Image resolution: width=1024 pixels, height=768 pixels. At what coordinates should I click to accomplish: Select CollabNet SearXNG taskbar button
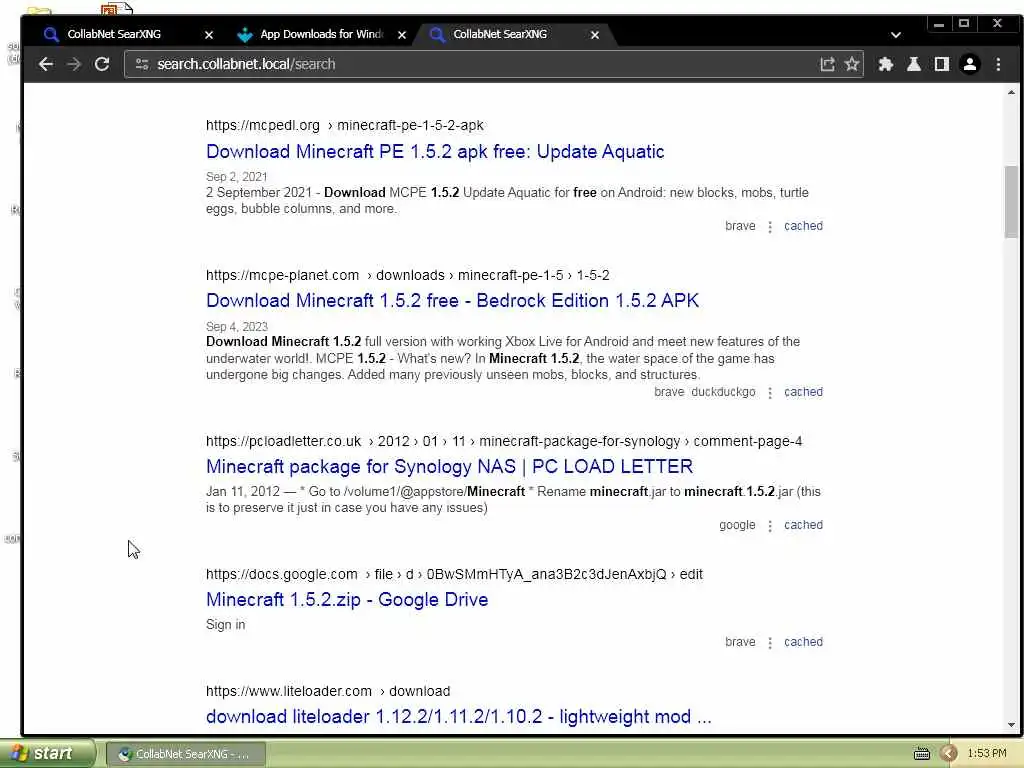click(x=185, y=754)
